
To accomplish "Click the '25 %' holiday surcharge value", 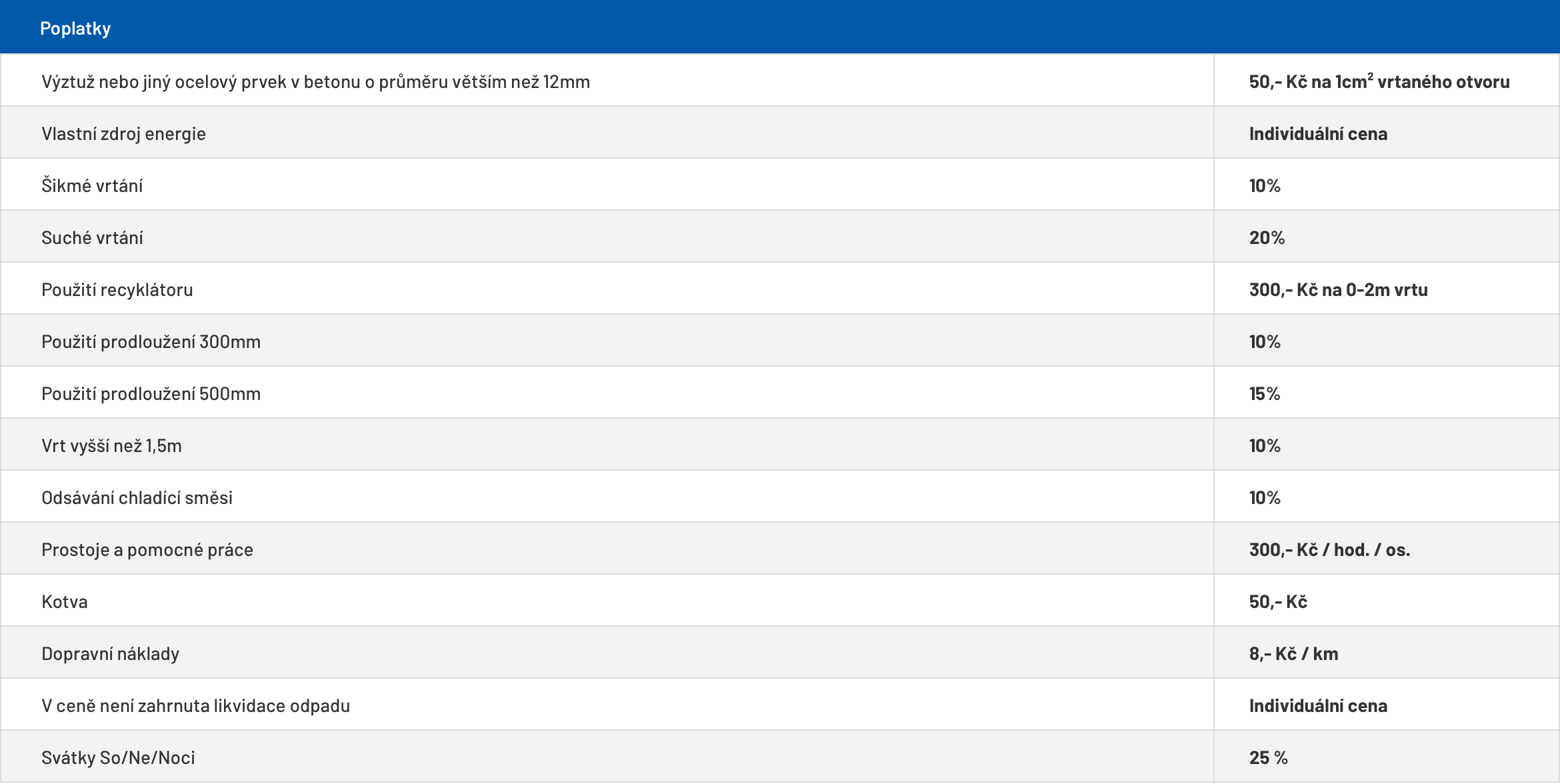I will (x=1268, y=758).
